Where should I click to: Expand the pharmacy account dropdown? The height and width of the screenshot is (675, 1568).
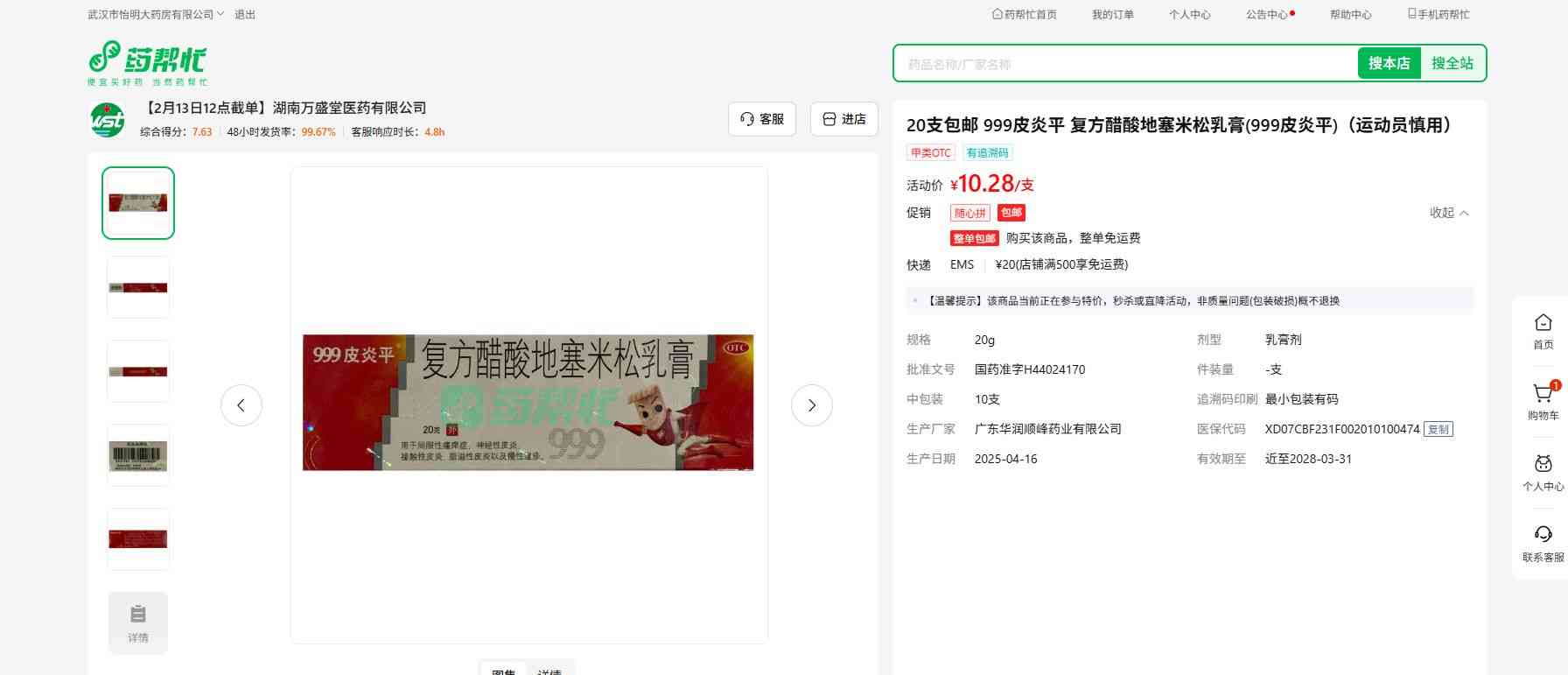(156, 15)
